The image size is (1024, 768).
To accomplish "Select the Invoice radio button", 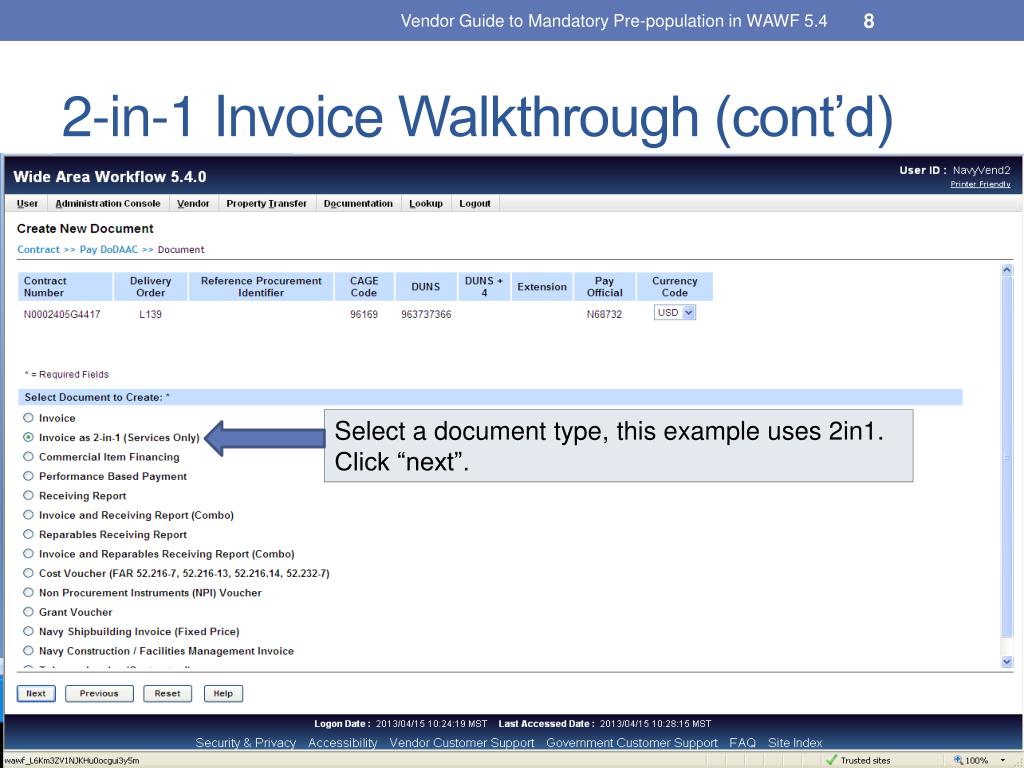I will coord(28,418).
